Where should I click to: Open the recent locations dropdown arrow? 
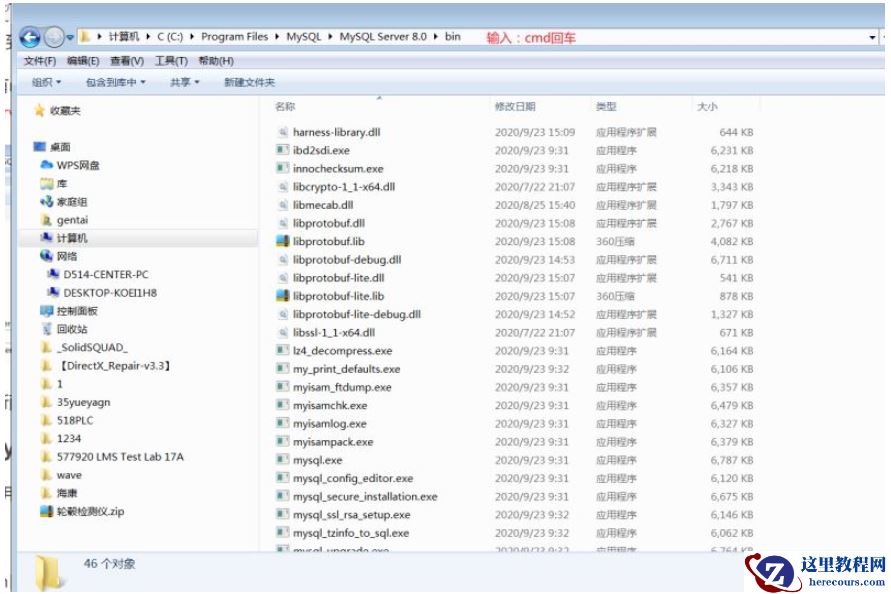pos(70,38)
